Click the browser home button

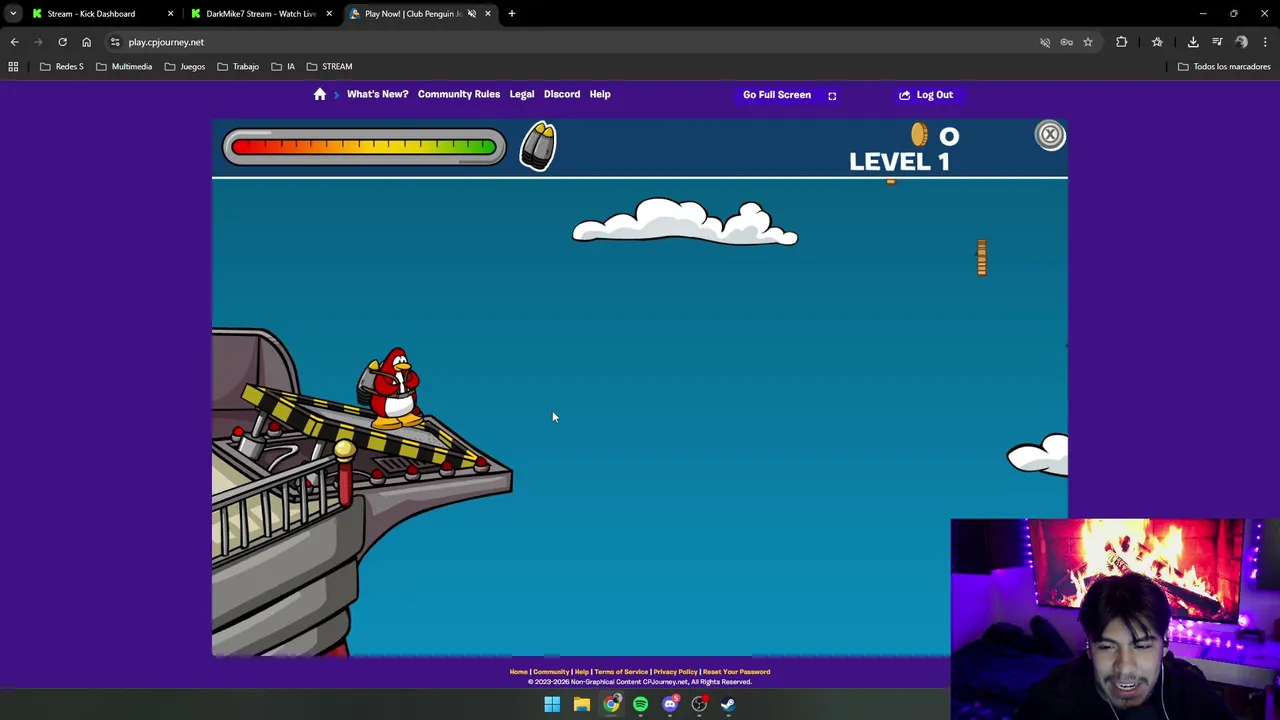[86, 42]
